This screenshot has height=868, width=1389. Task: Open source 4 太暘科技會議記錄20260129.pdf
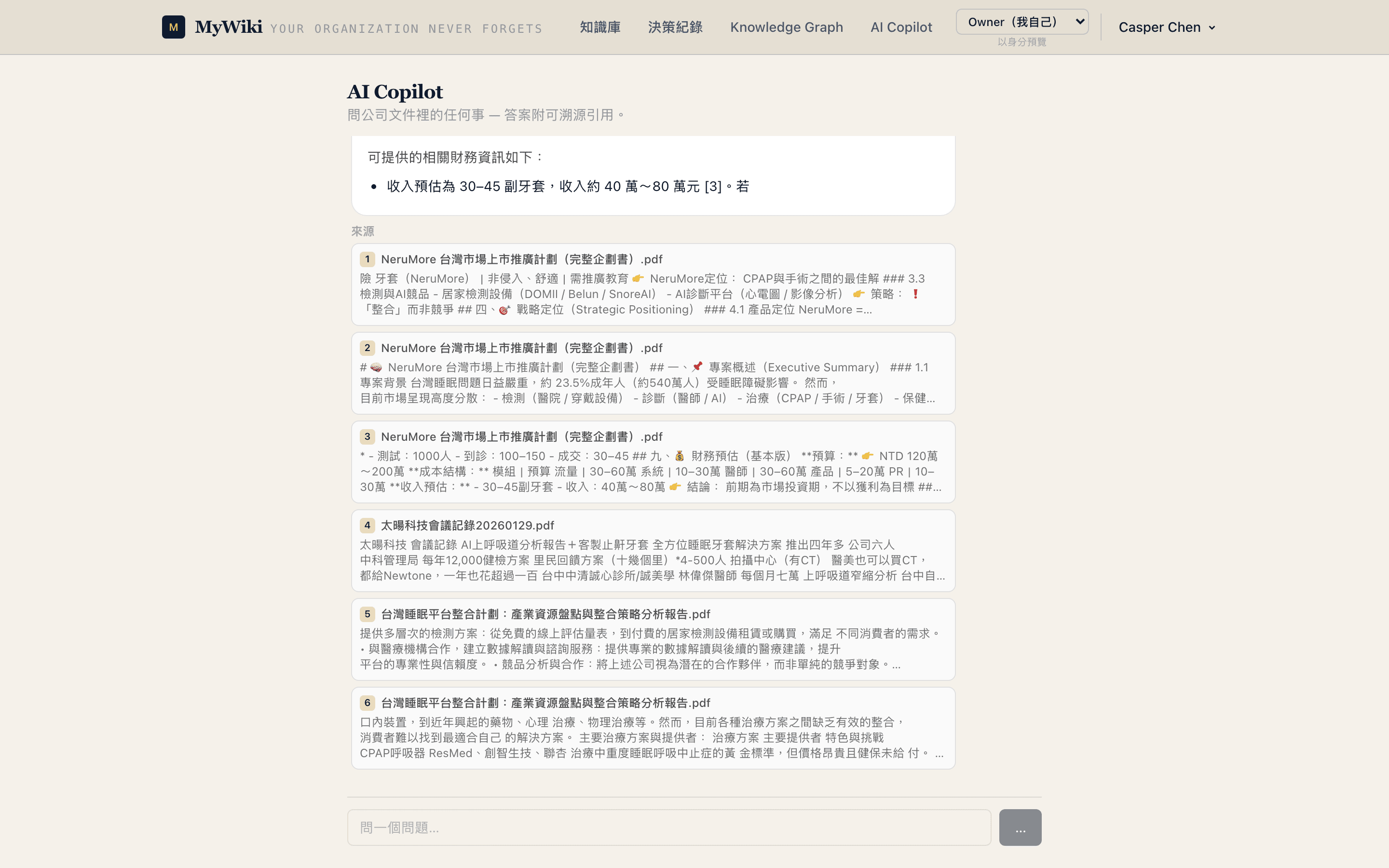click(x=653, y=551)
